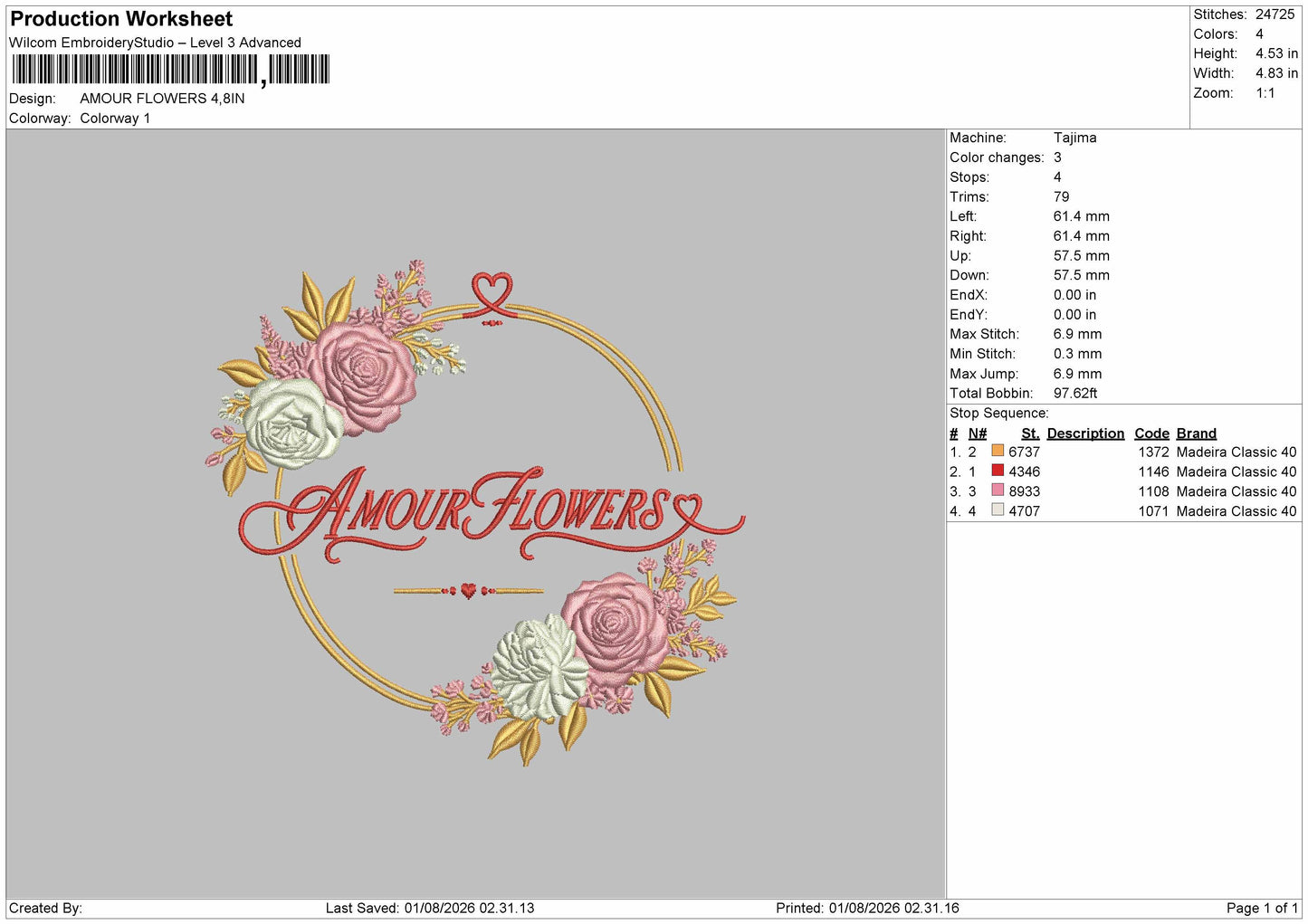Click thread code '1108'
The height and width of the screenshot is (924, 1308).
pos(1153,491)
